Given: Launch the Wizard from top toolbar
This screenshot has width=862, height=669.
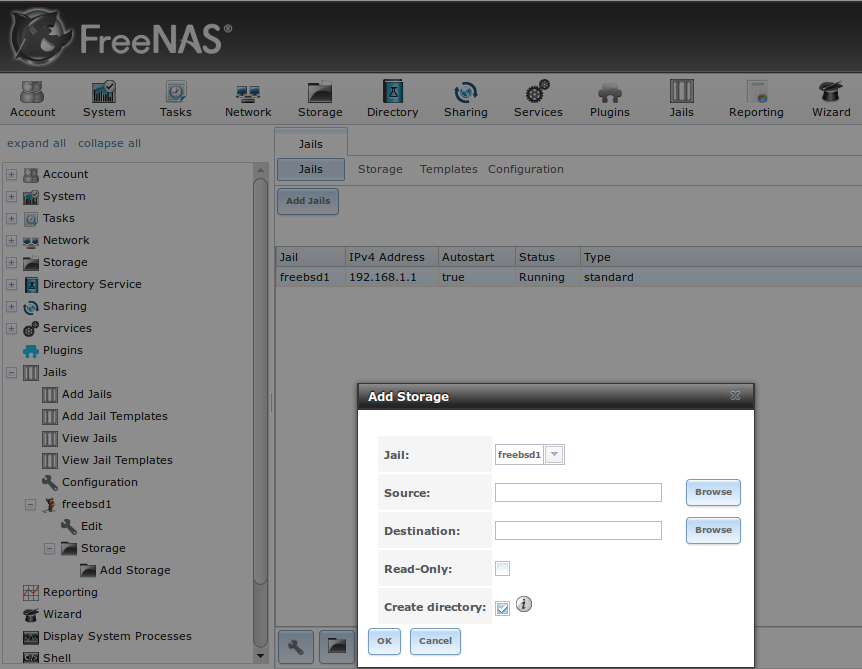Looking at the screenshot, I should [830, 99].
